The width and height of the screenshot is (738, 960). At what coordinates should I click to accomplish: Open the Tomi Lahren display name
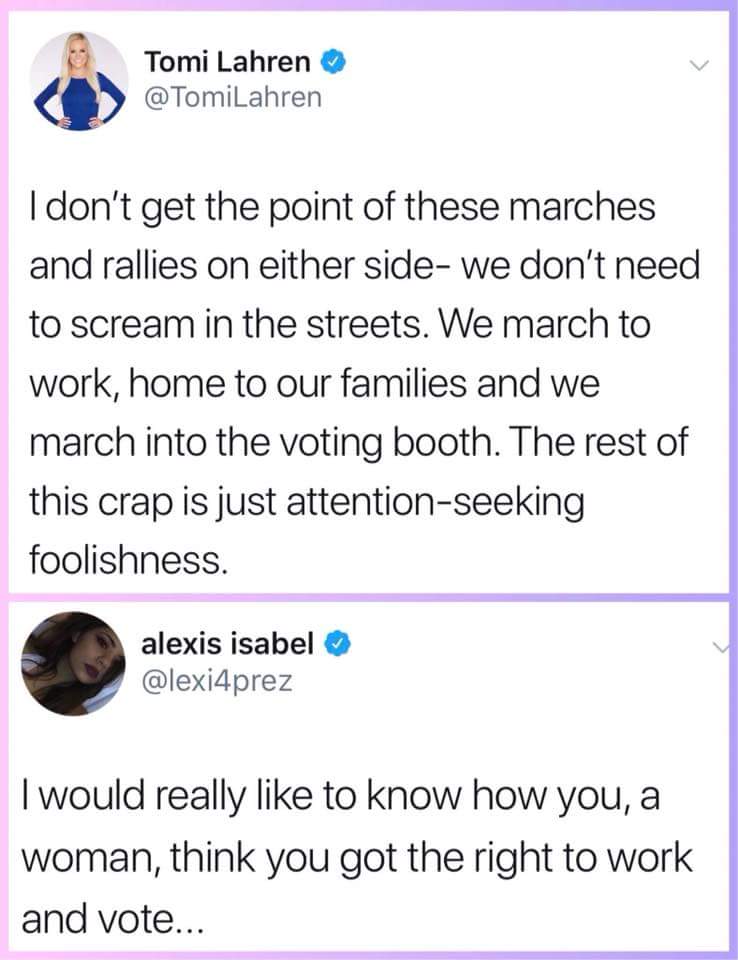[x=227, y=62]
